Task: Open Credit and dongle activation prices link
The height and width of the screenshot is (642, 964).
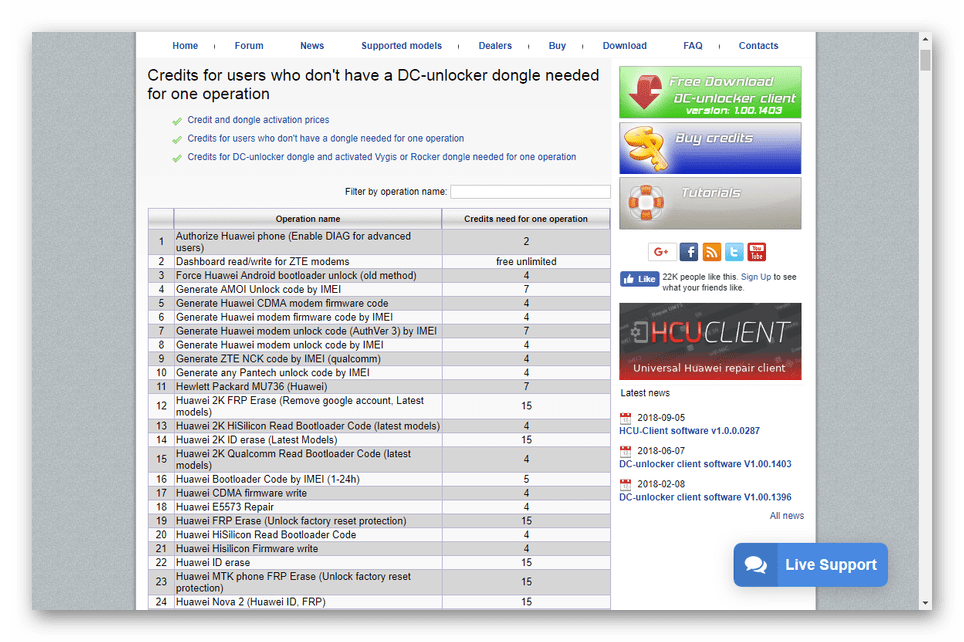Action: click(x=258, y=120)
